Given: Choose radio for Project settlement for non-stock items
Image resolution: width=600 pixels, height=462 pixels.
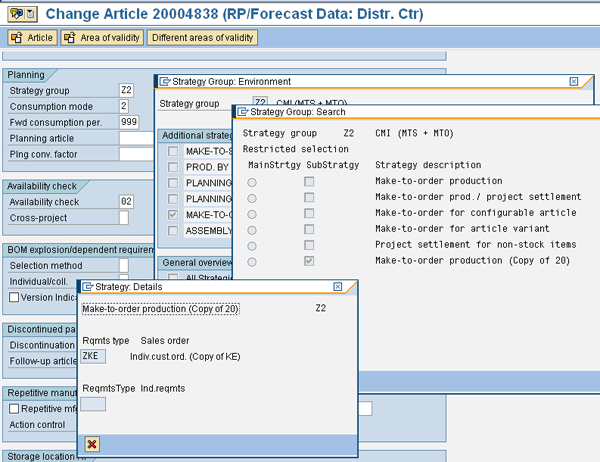Looking at the screenshot, I should tap(252, 245).
